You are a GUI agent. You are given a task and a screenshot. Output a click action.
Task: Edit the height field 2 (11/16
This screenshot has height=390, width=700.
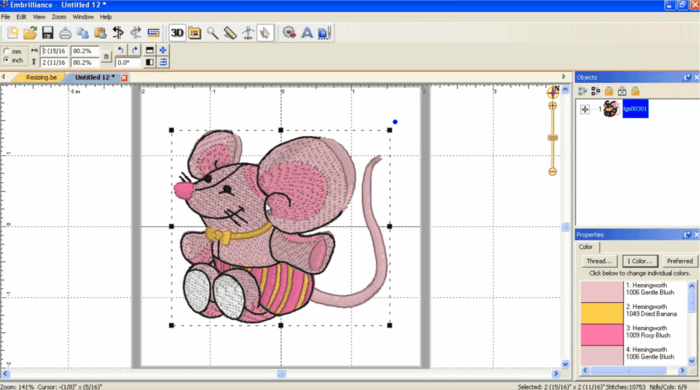[x=54, y=62]
